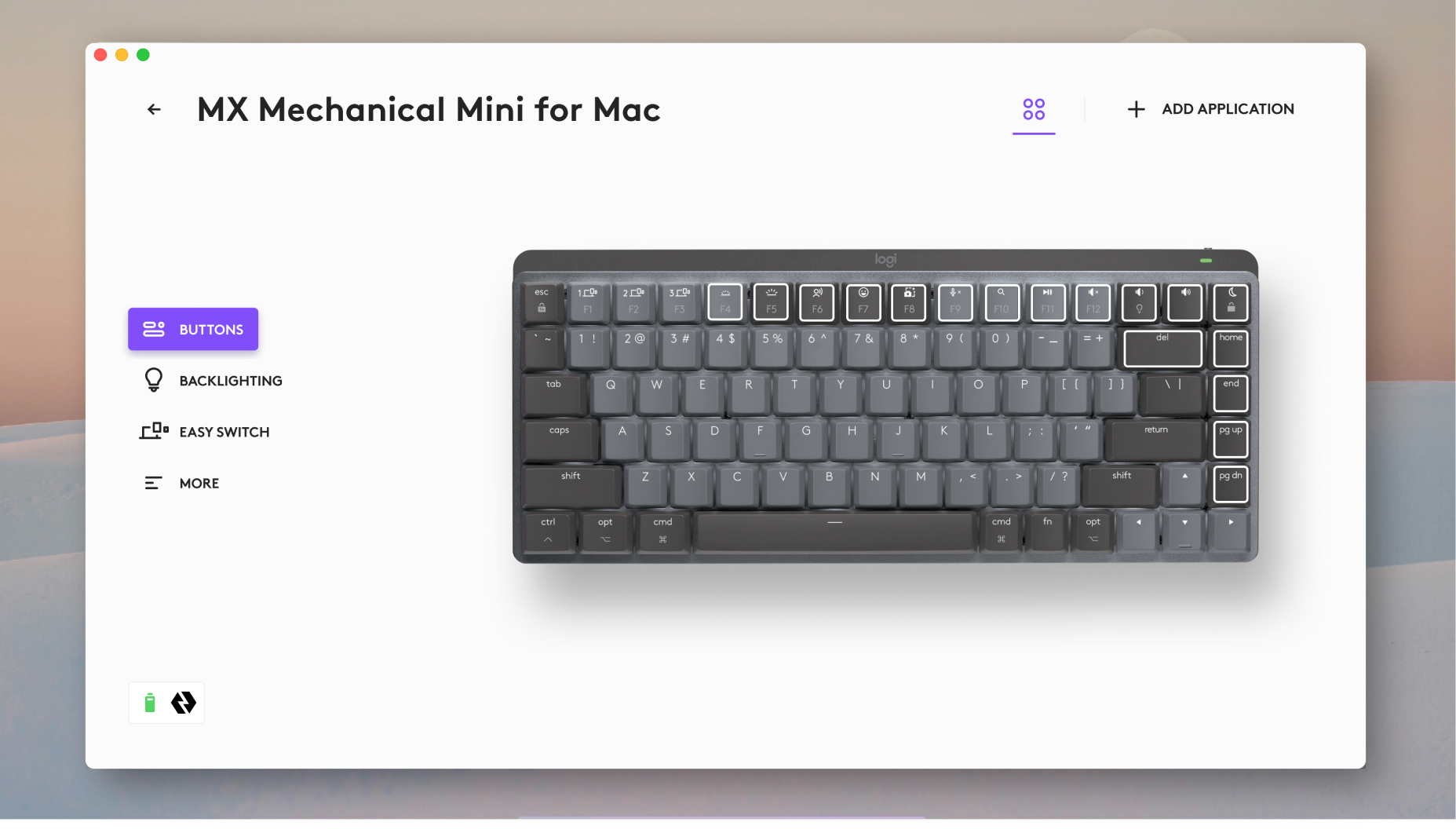Customize the F4 mission control key
The height and width of the screenshot is (833, 1456).
coord(724,302)
